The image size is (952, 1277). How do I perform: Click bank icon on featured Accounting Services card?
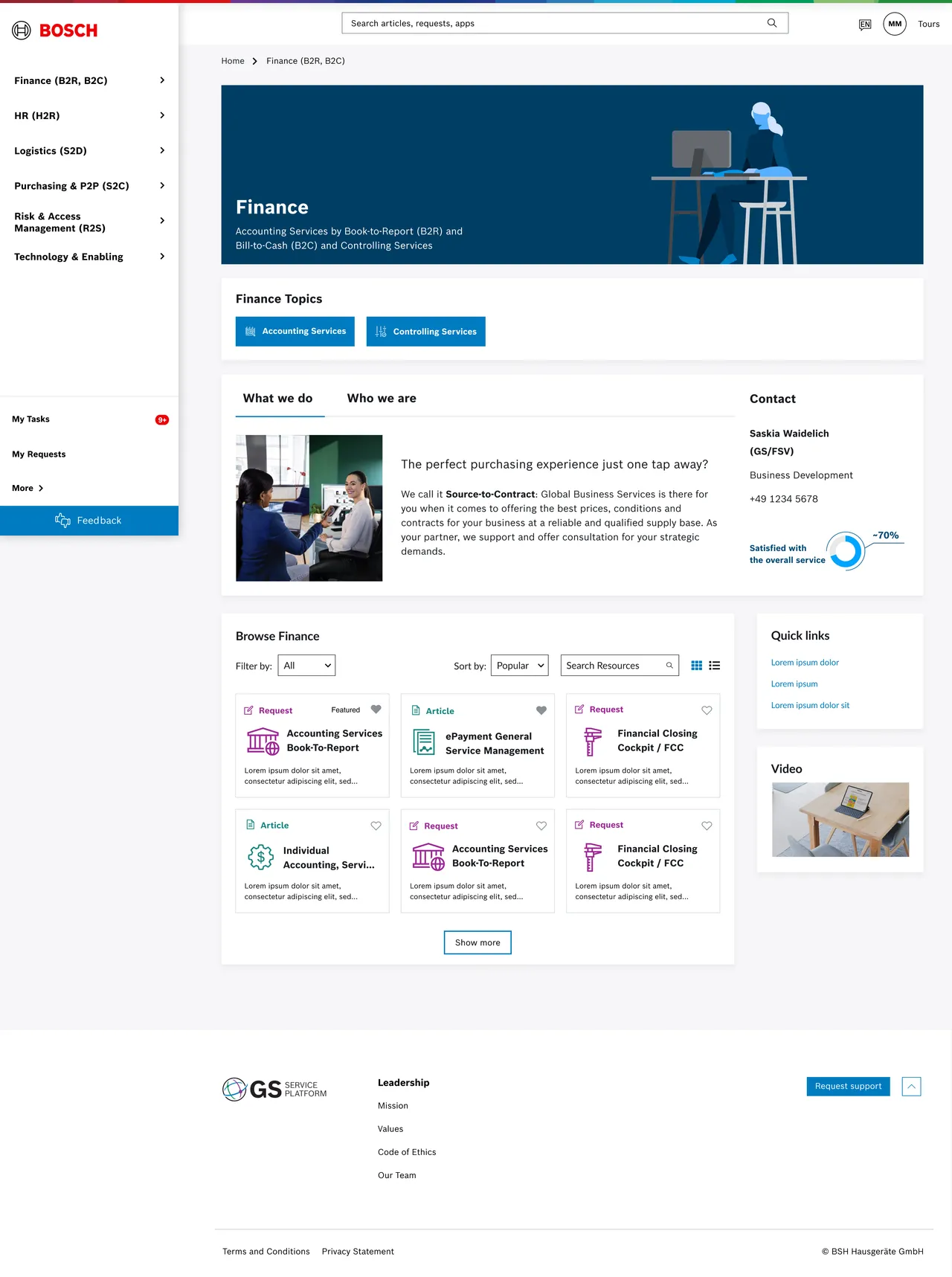coord(263,741)
